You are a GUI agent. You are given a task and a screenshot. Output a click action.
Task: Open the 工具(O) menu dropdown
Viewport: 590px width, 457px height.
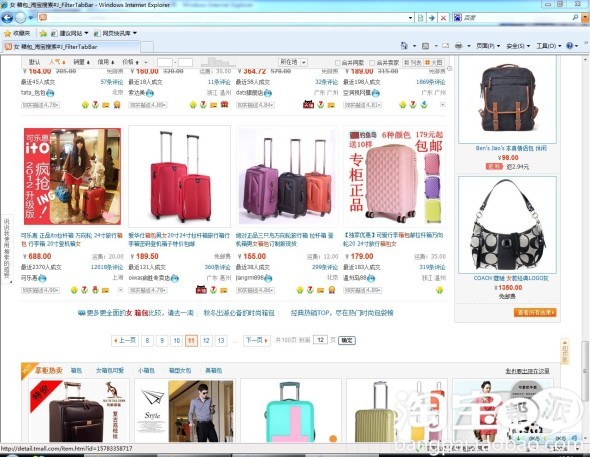click(x=549, y=46)
